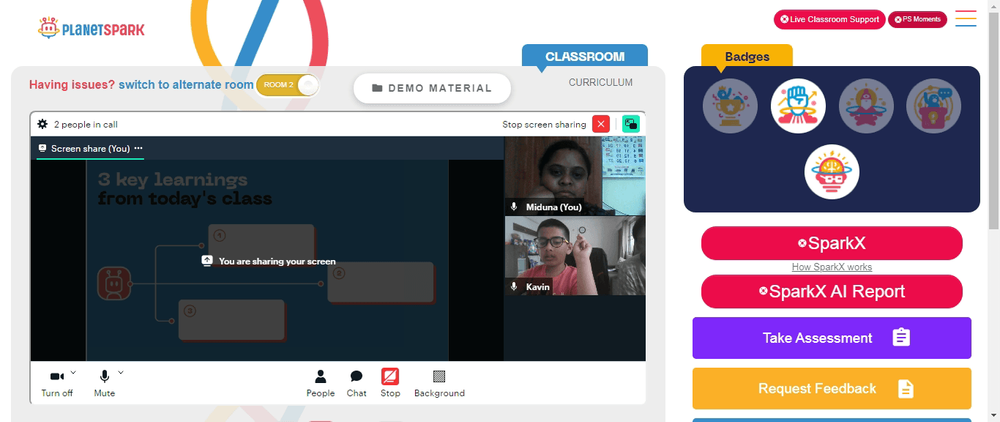
Task: Expand microphone options chevron
Action: pyautogui.click(x=121, y=372)
